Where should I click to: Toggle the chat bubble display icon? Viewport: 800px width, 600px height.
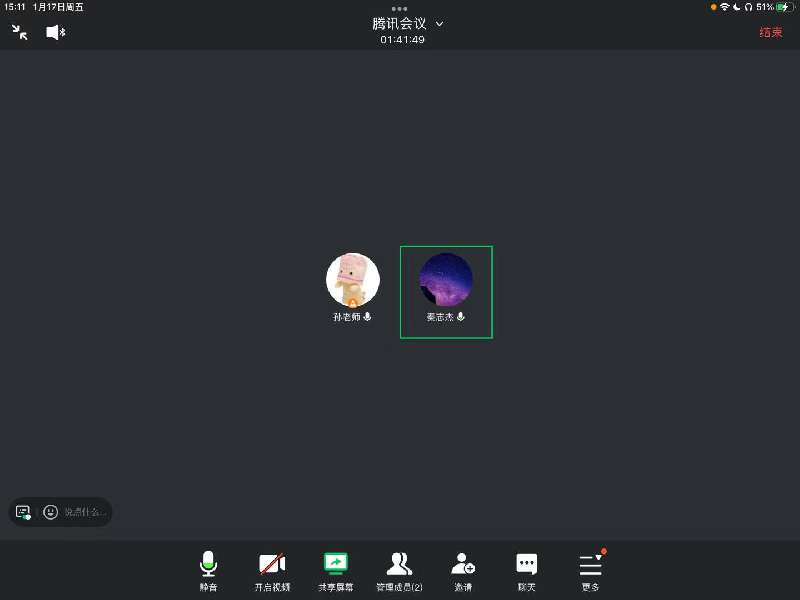(x=23, y=512)
